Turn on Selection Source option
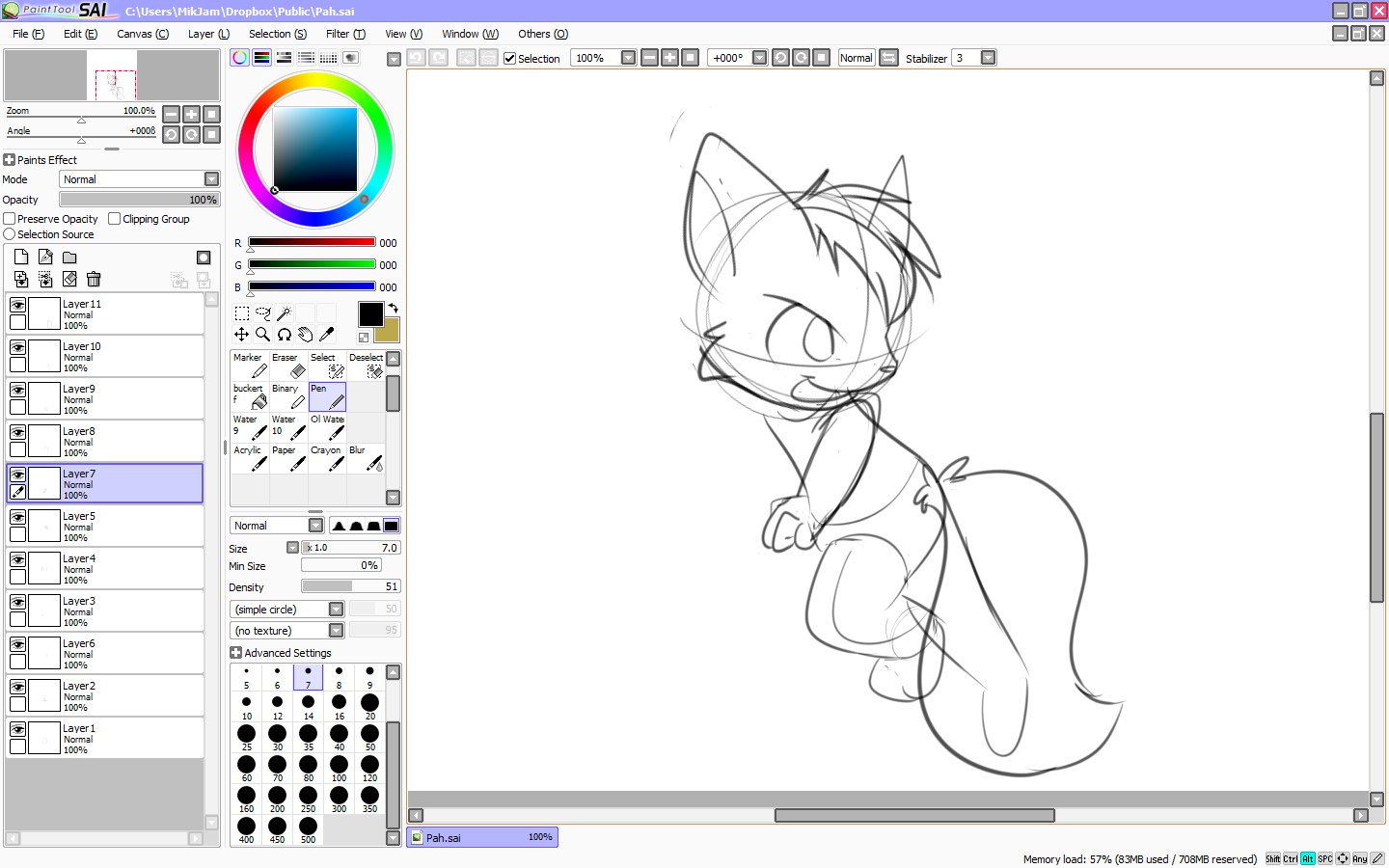This screenshot has width=1389, height=868. point(10,234)
